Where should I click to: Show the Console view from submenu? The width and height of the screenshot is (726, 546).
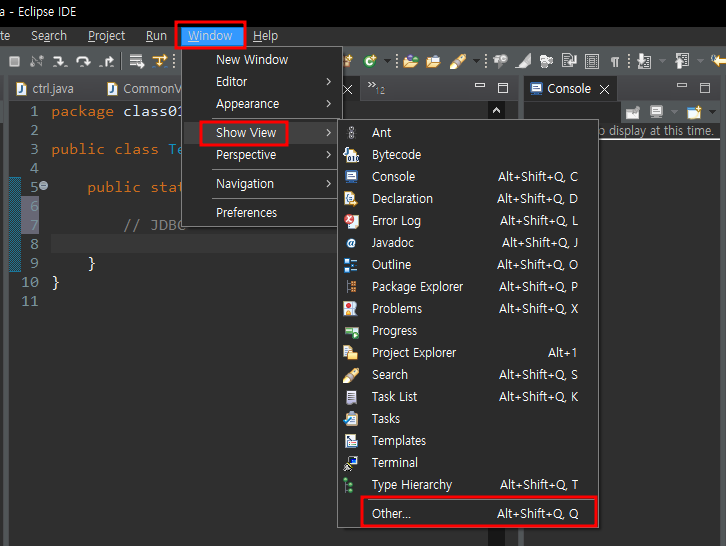pyautogui.click(x=468, y=176)
